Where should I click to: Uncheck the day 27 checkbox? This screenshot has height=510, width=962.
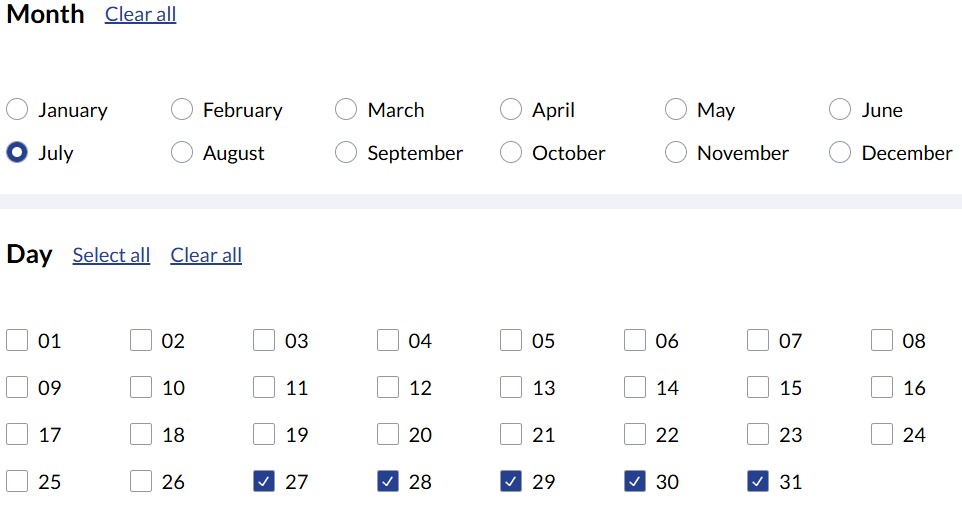(x=264, y=482)
